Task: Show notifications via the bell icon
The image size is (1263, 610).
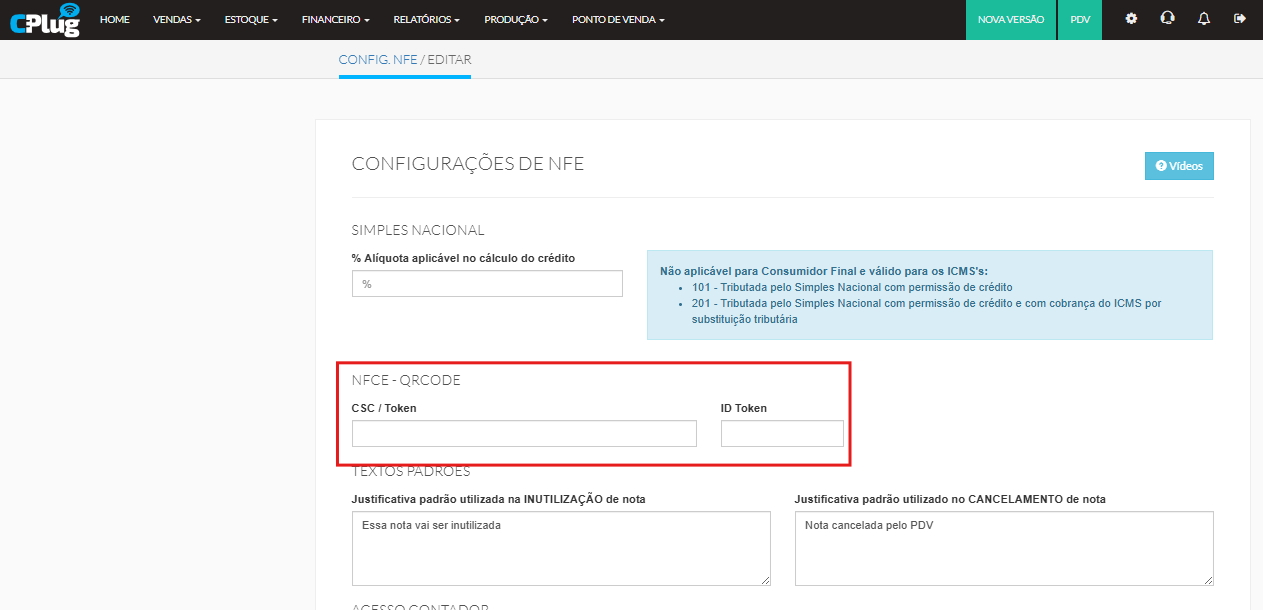Action: point(1204,19)
